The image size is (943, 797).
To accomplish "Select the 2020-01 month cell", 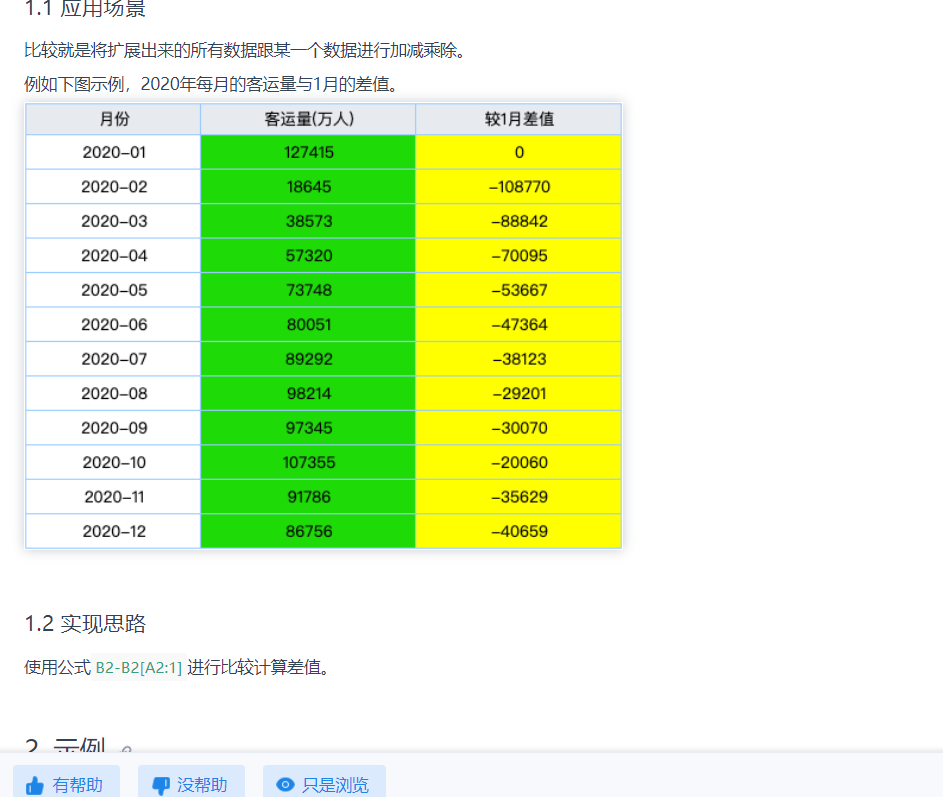I will (114, 152).
